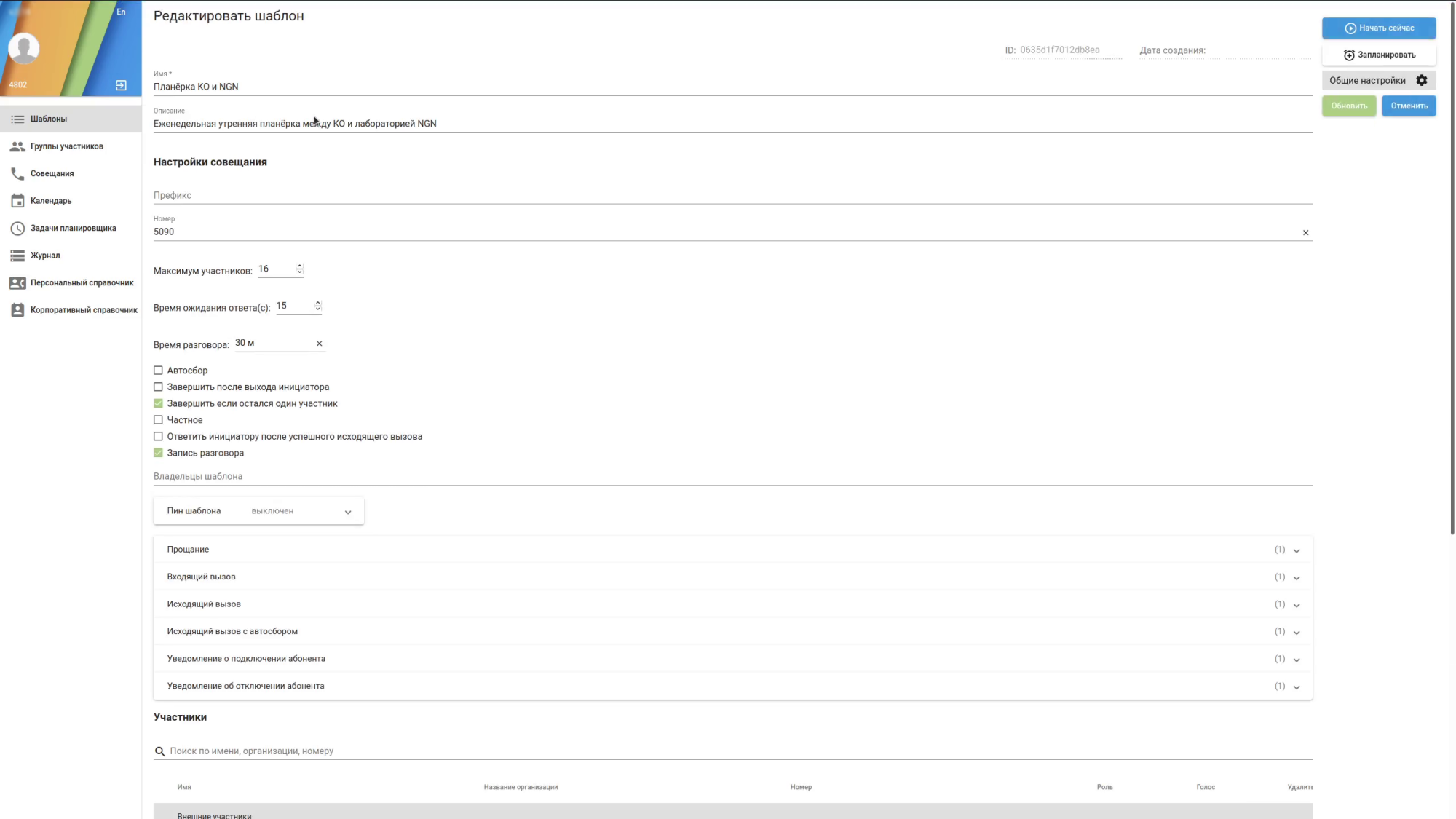Clear the call duration value
1456x819 pixels.
point(319,344)
